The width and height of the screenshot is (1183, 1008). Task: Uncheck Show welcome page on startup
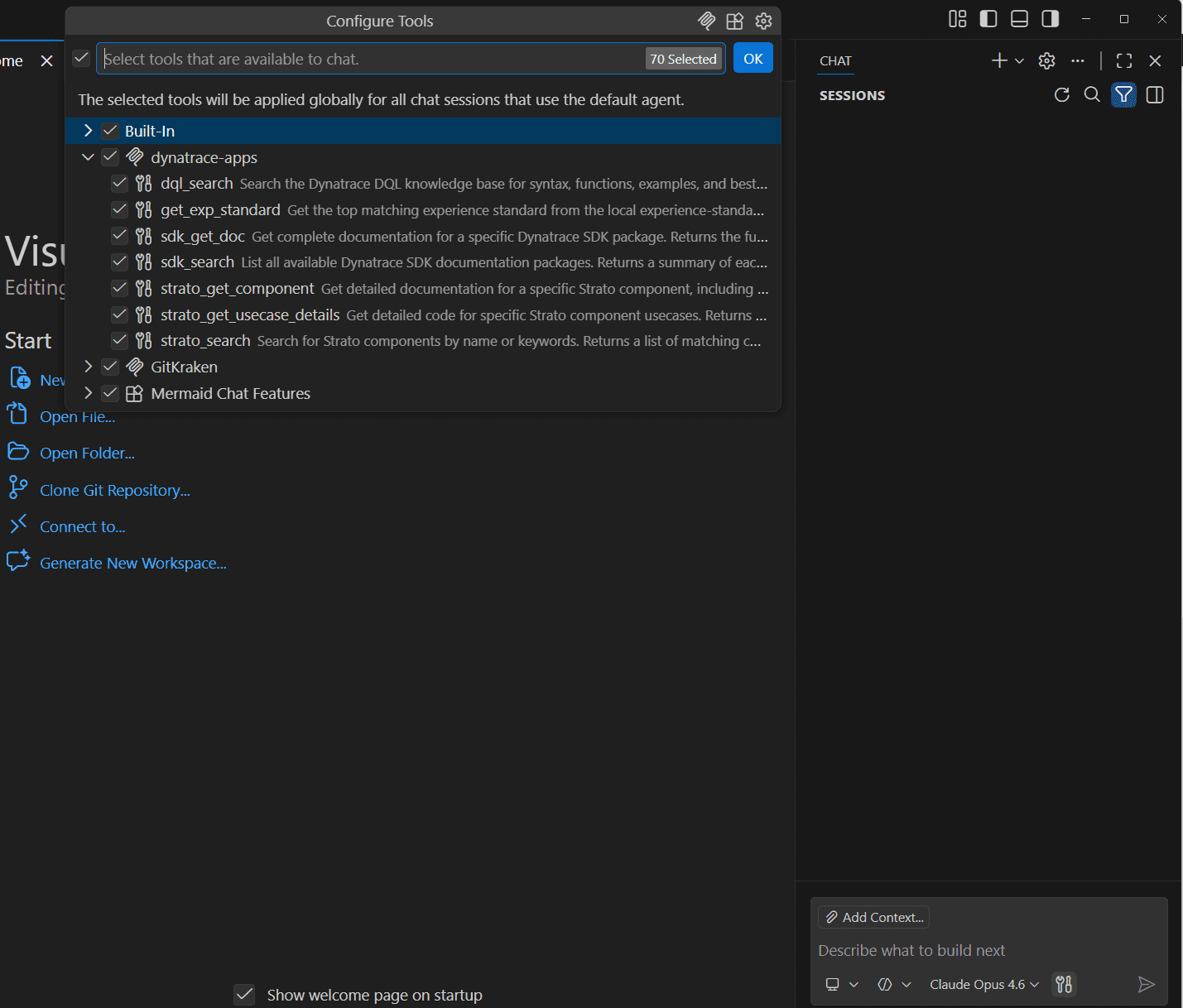pyautogui.click(x=244, y=994)
